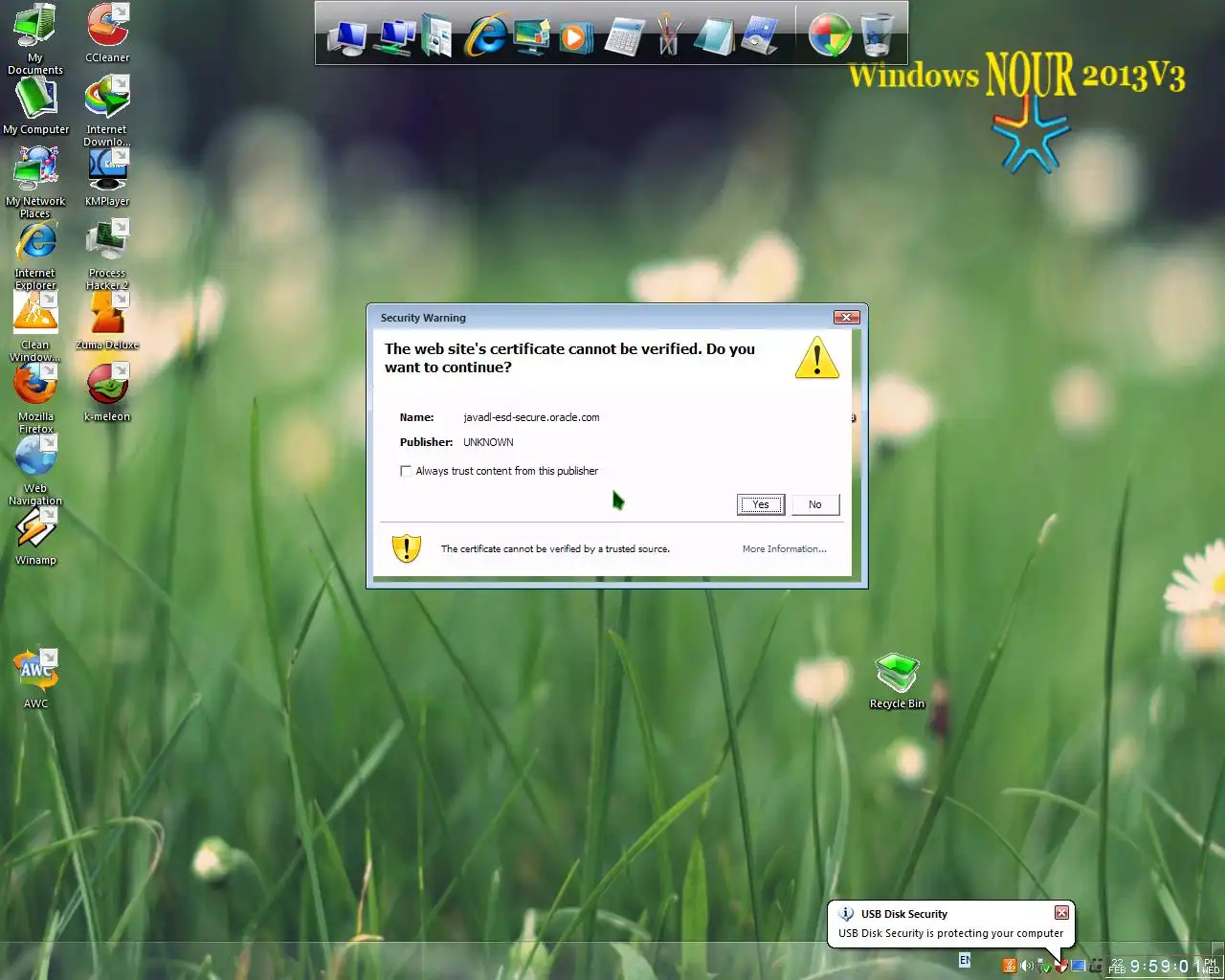1225x980 pixels.
Task: Select Process Hacker 2 shortcut
Action: click(x=107, y=255)
